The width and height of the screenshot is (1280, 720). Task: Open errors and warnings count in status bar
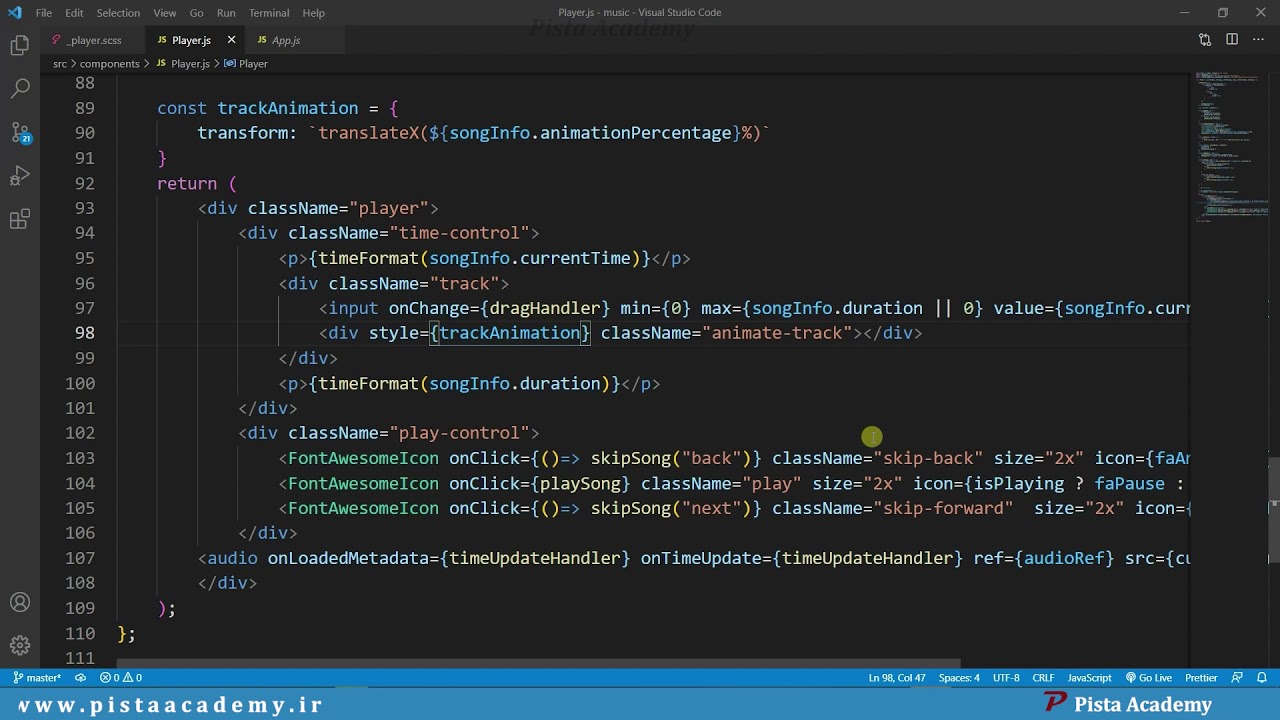click(121, 678)
